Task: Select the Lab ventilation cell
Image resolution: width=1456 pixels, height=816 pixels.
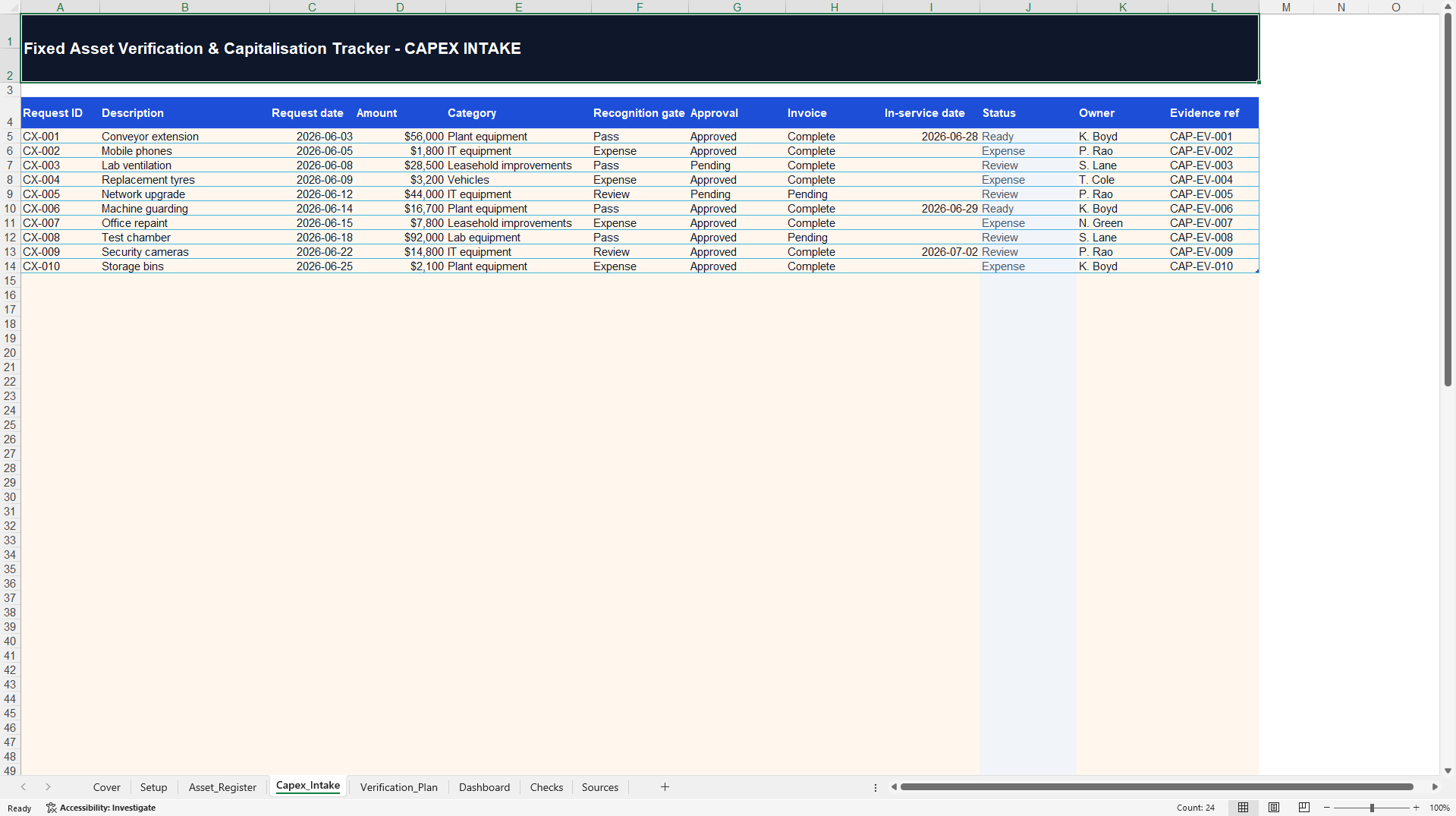Action: pos(184,165)
